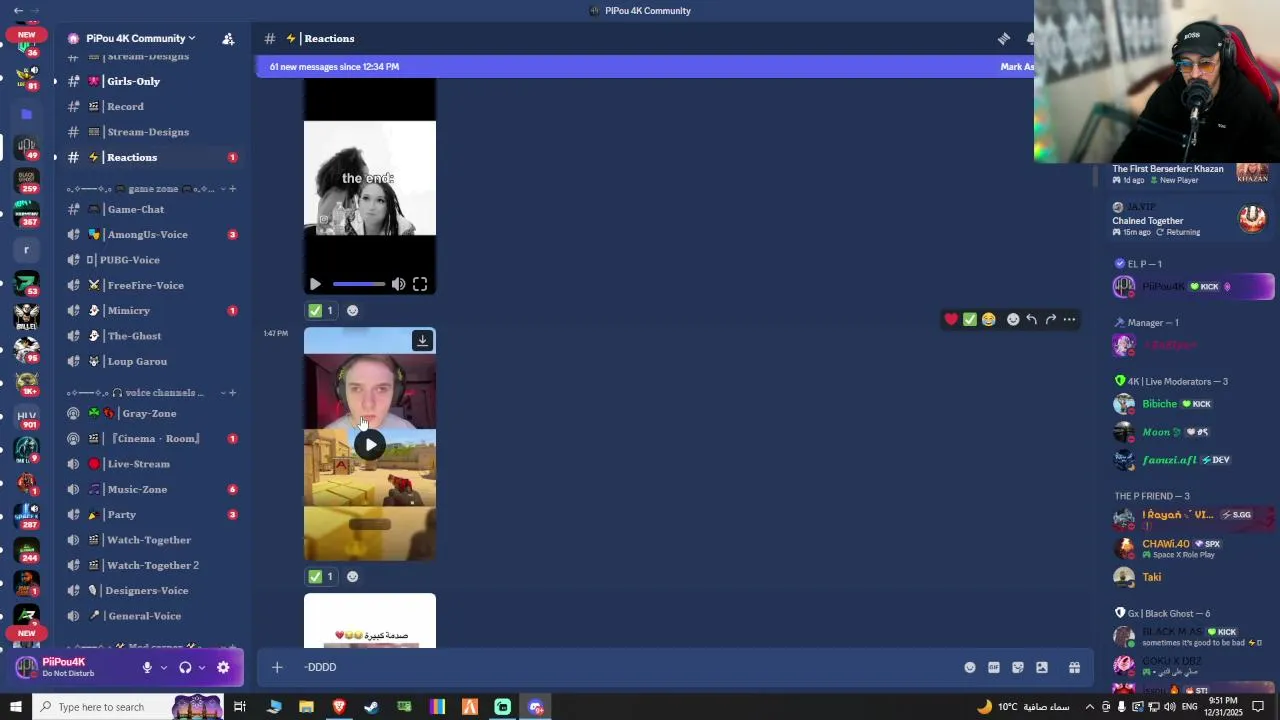Screen dimensions: 1280x720
Task: Toggle headphone deafen in user panel
Action: click(185, 668)
